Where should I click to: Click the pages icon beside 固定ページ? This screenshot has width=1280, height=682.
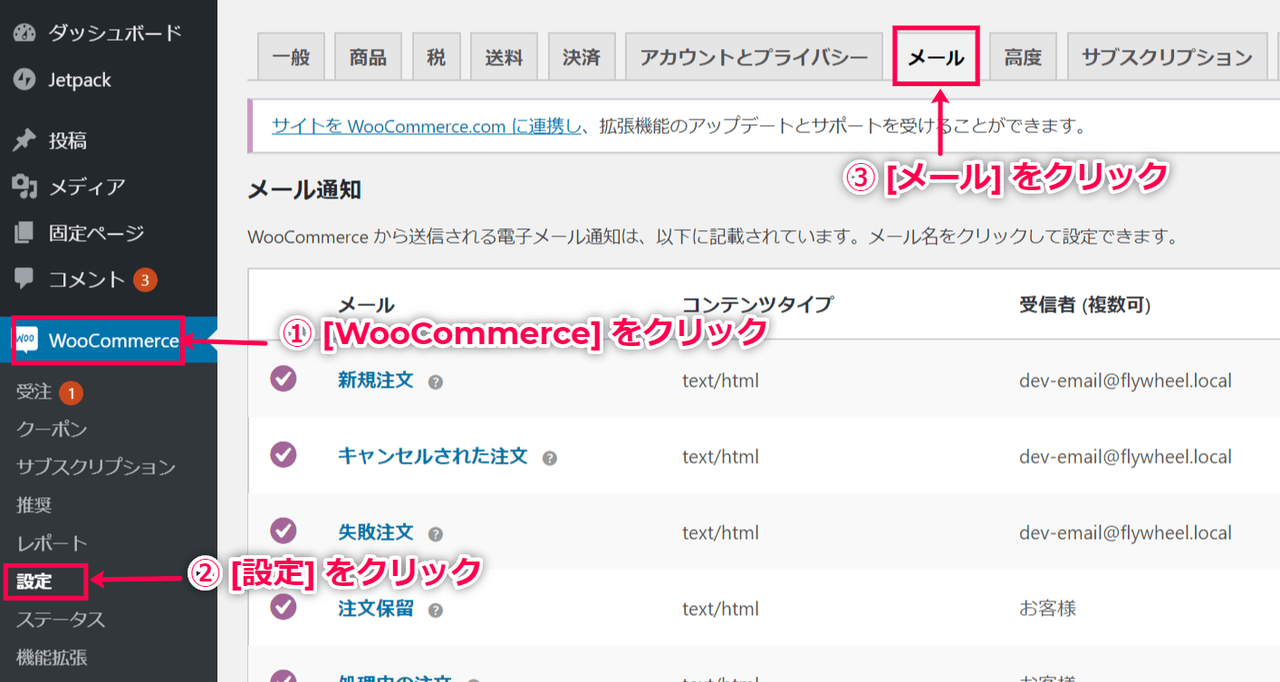click(x=25, y=233)
